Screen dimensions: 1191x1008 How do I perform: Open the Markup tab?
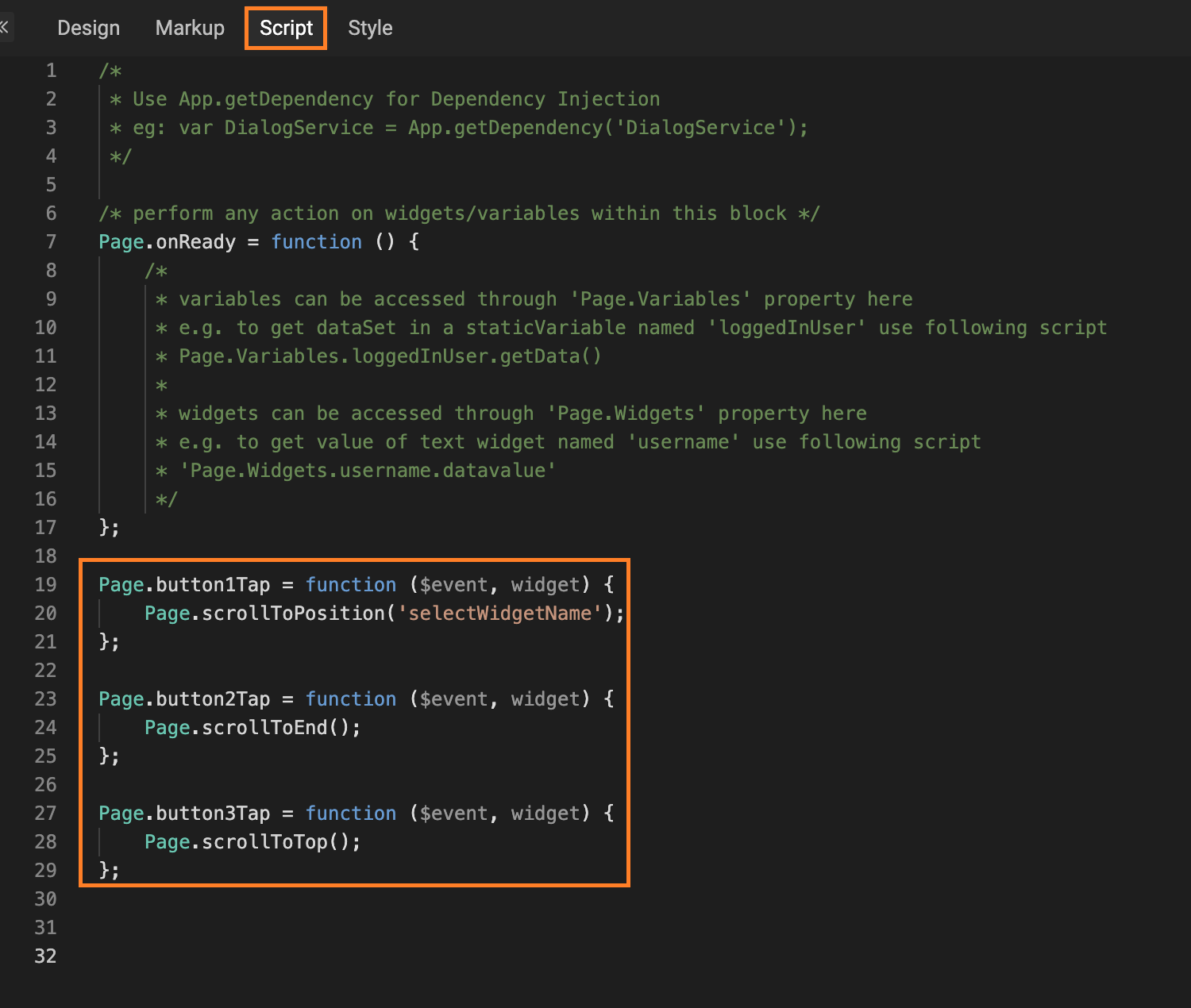190,27
